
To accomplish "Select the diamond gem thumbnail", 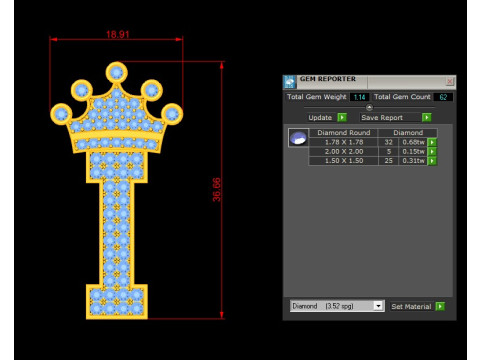I will click(x=298, y=138).
